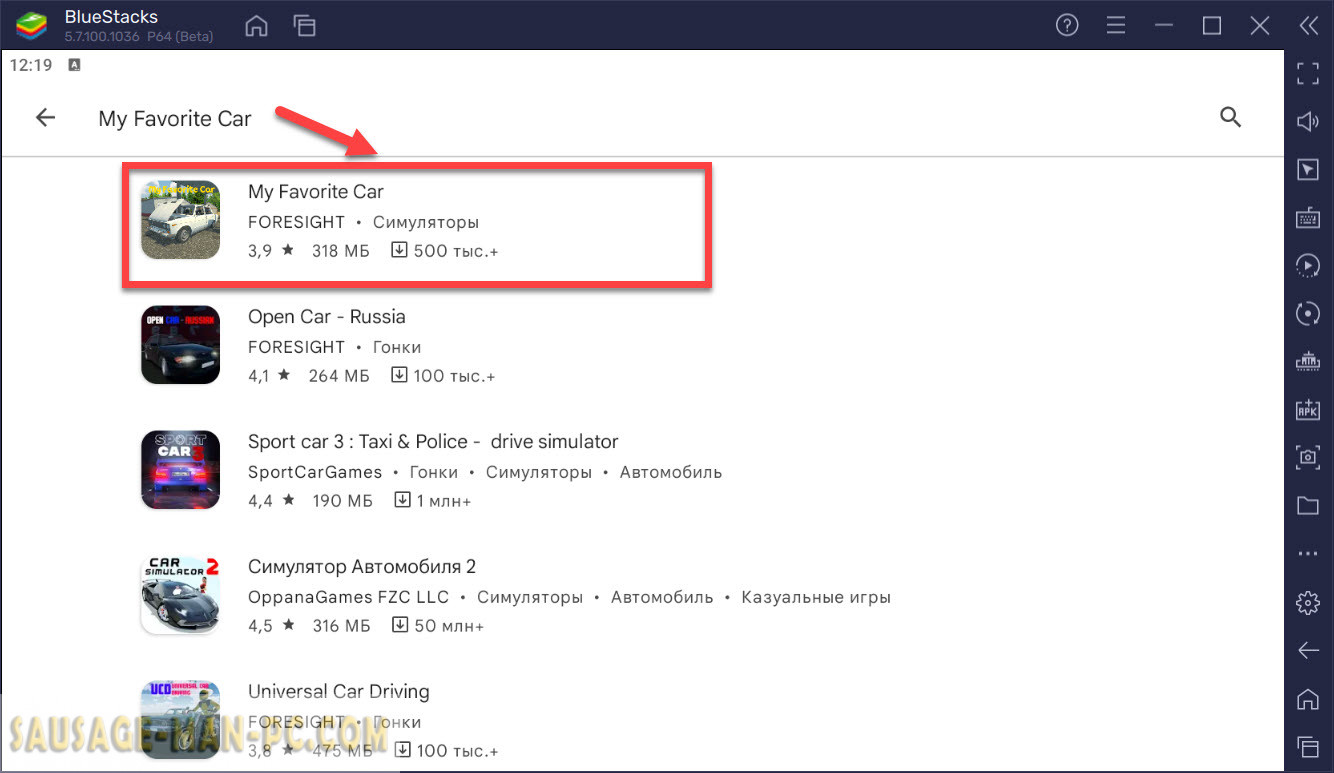
Task: Enter fullscreen mode from the side toolbar
Action: coord(1308,73)
